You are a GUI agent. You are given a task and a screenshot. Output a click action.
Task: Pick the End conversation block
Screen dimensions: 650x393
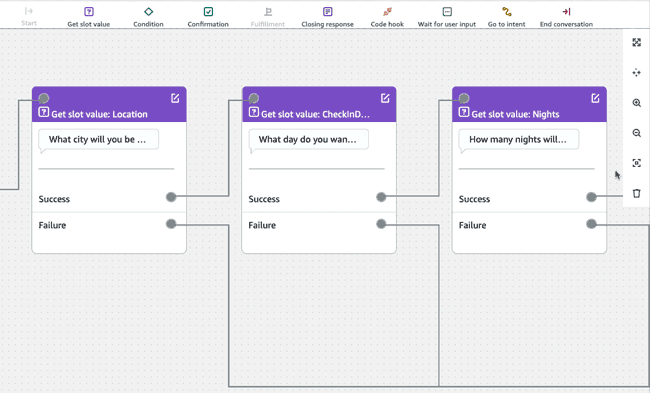click(566, 17)
